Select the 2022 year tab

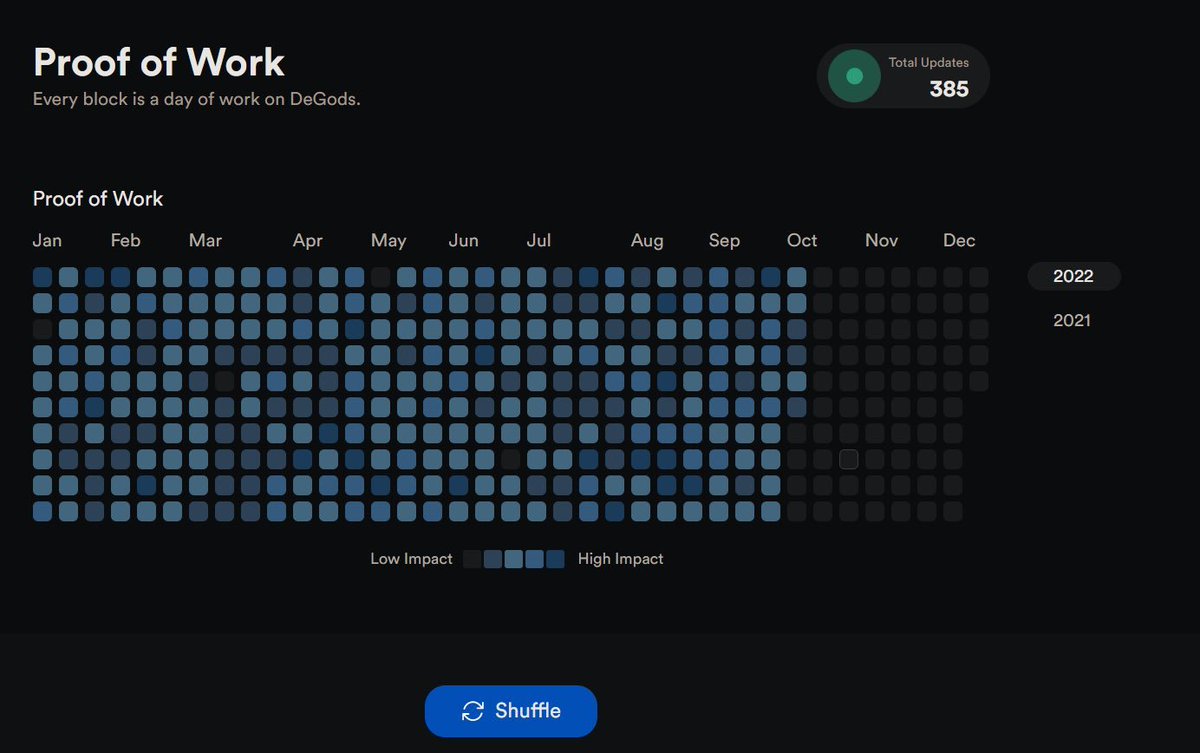[x=1074, y=276]
